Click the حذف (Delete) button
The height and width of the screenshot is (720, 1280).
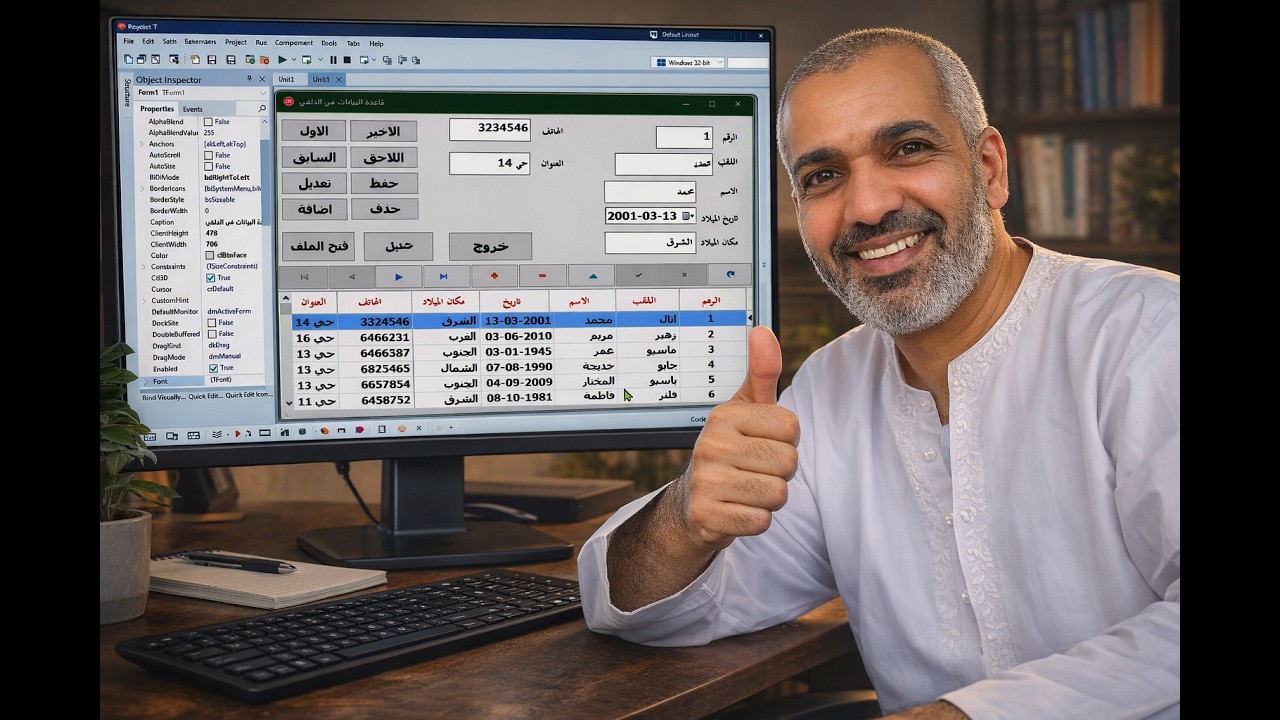pyautogui.click(x=384, y=209)
